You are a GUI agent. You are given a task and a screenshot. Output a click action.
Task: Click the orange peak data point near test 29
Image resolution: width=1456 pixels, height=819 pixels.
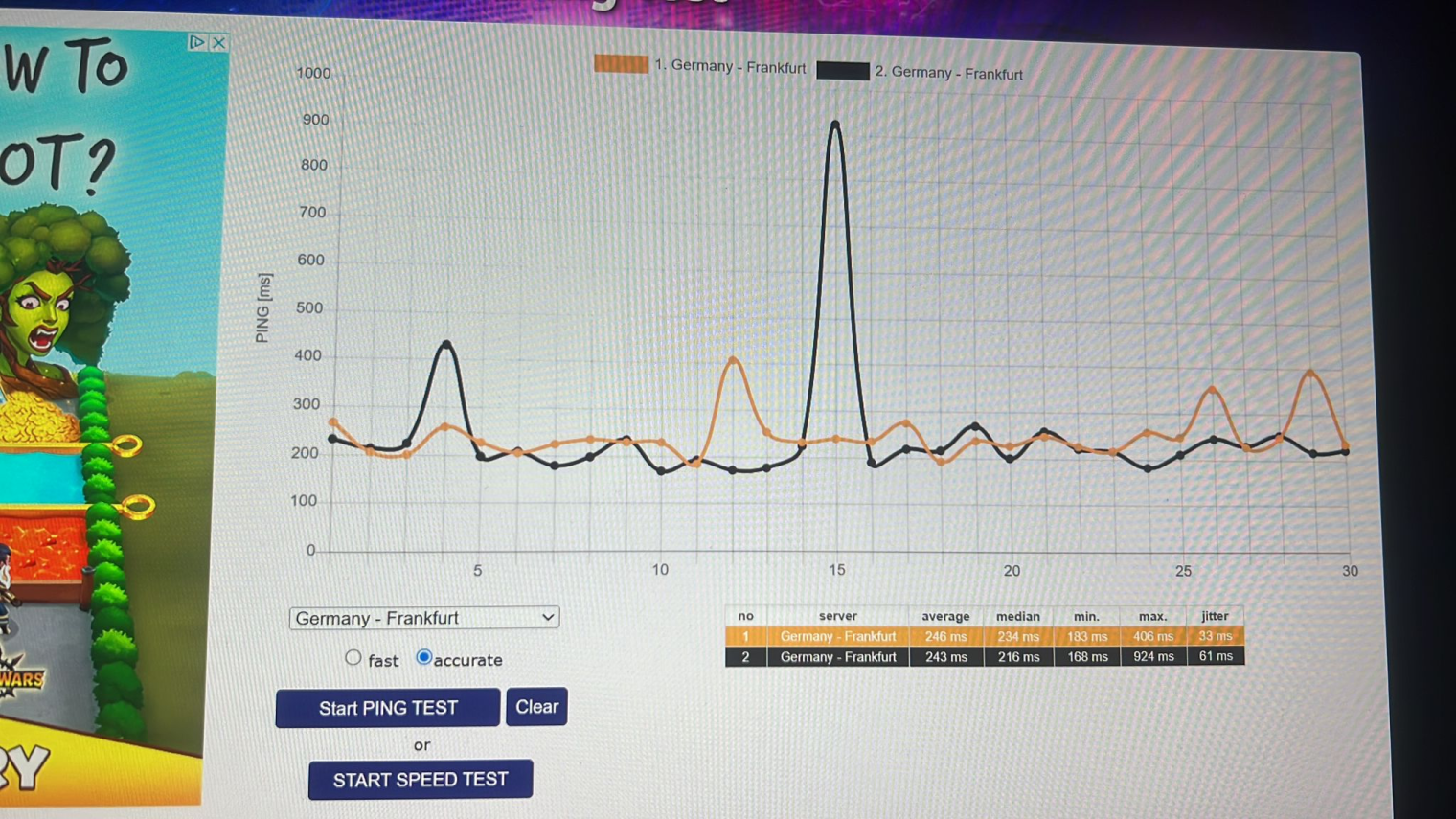click(x=1310, y=373)
